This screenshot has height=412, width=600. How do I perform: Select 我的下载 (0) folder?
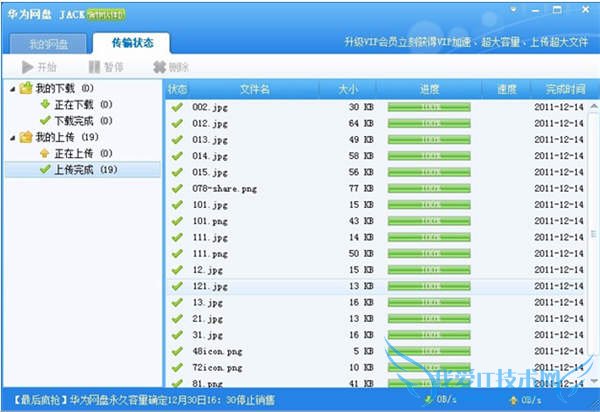[x=64, y=88]
